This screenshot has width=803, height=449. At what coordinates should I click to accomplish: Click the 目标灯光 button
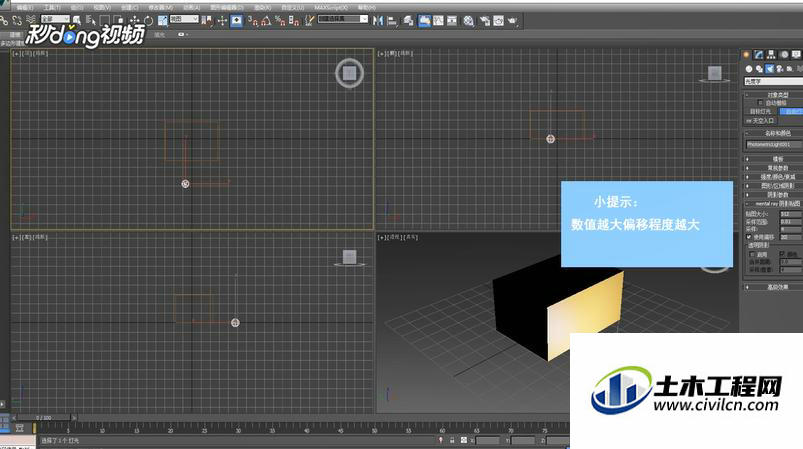760,111
